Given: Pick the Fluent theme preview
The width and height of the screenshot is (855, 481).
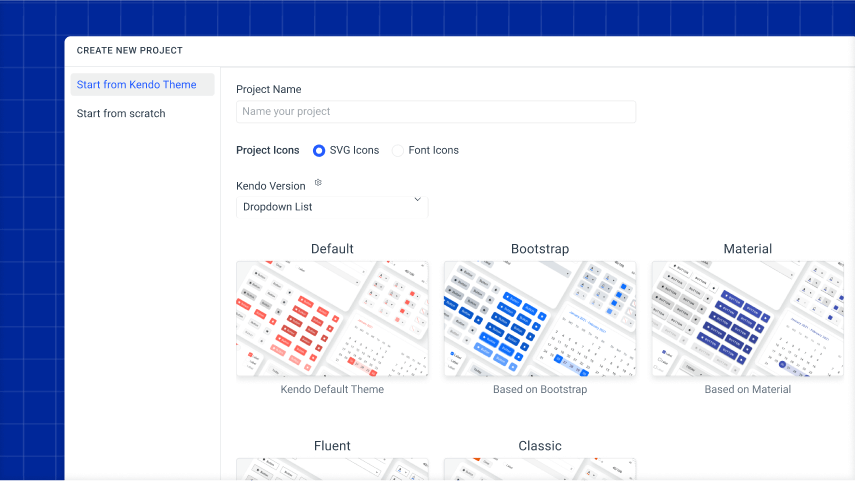Looking at the screenshot, I should [x=332, y=469].
